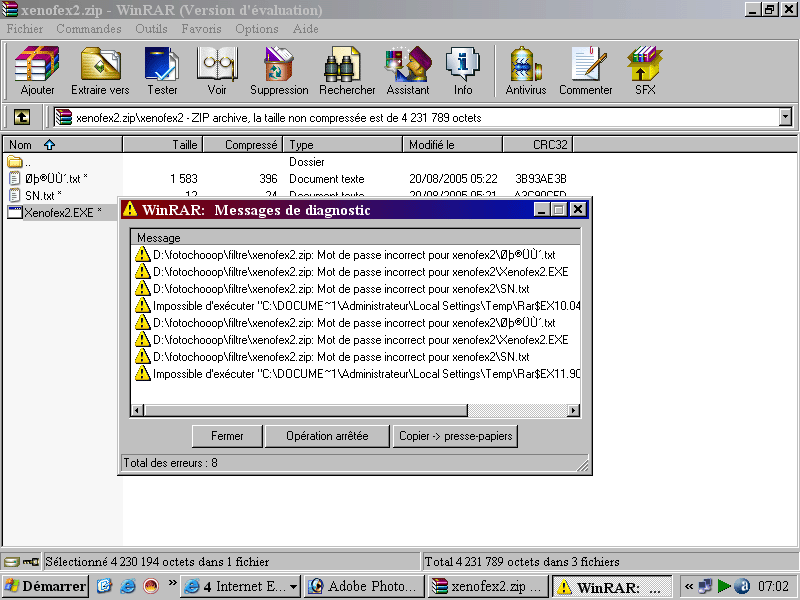Screen dimensions: 800x600
Task: Select the SN.txt file icon
Action: pos(15,195)
